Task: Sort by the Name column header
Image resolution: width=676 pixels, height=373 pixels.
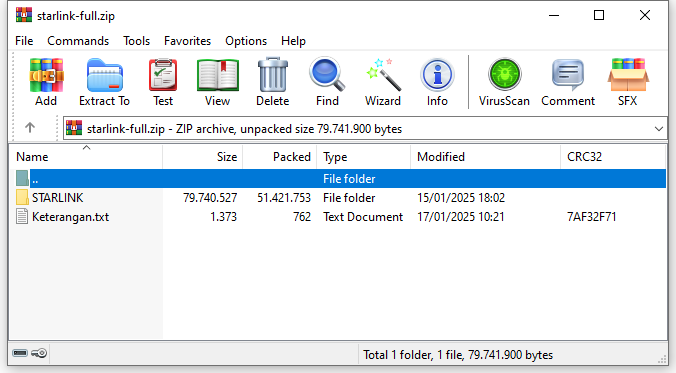Action: pos(86,157)
